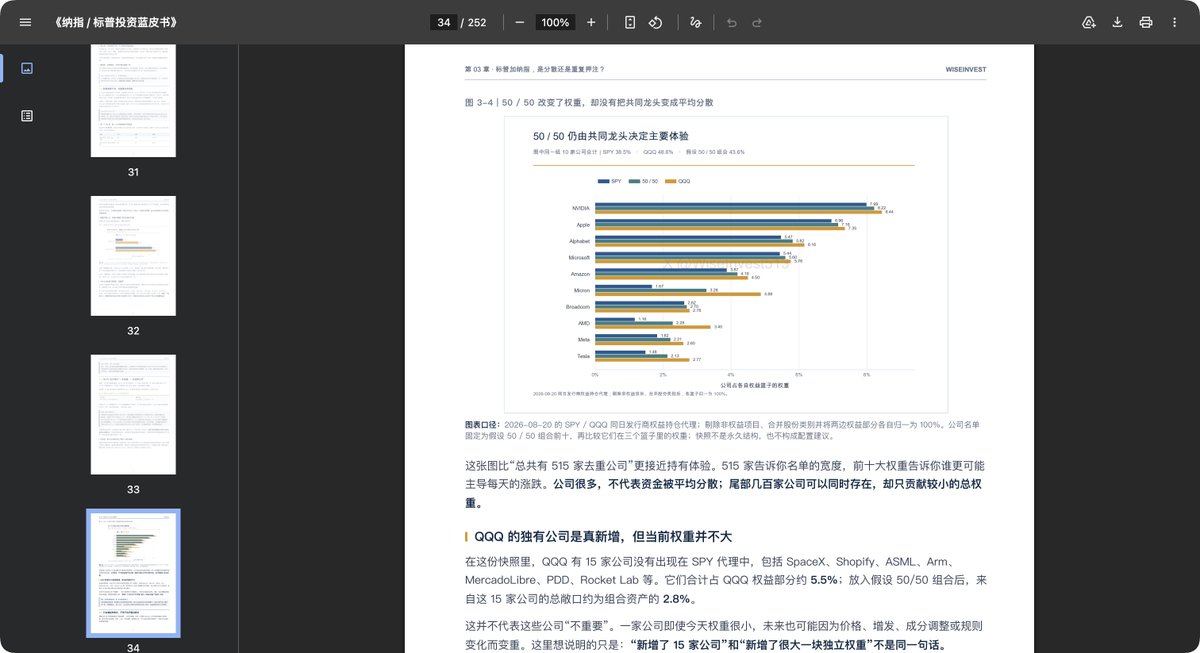The height and width of the screenshot is (653, 1200).
Task: Click the Broadcom label on the chart
Action: click(578, 306)
